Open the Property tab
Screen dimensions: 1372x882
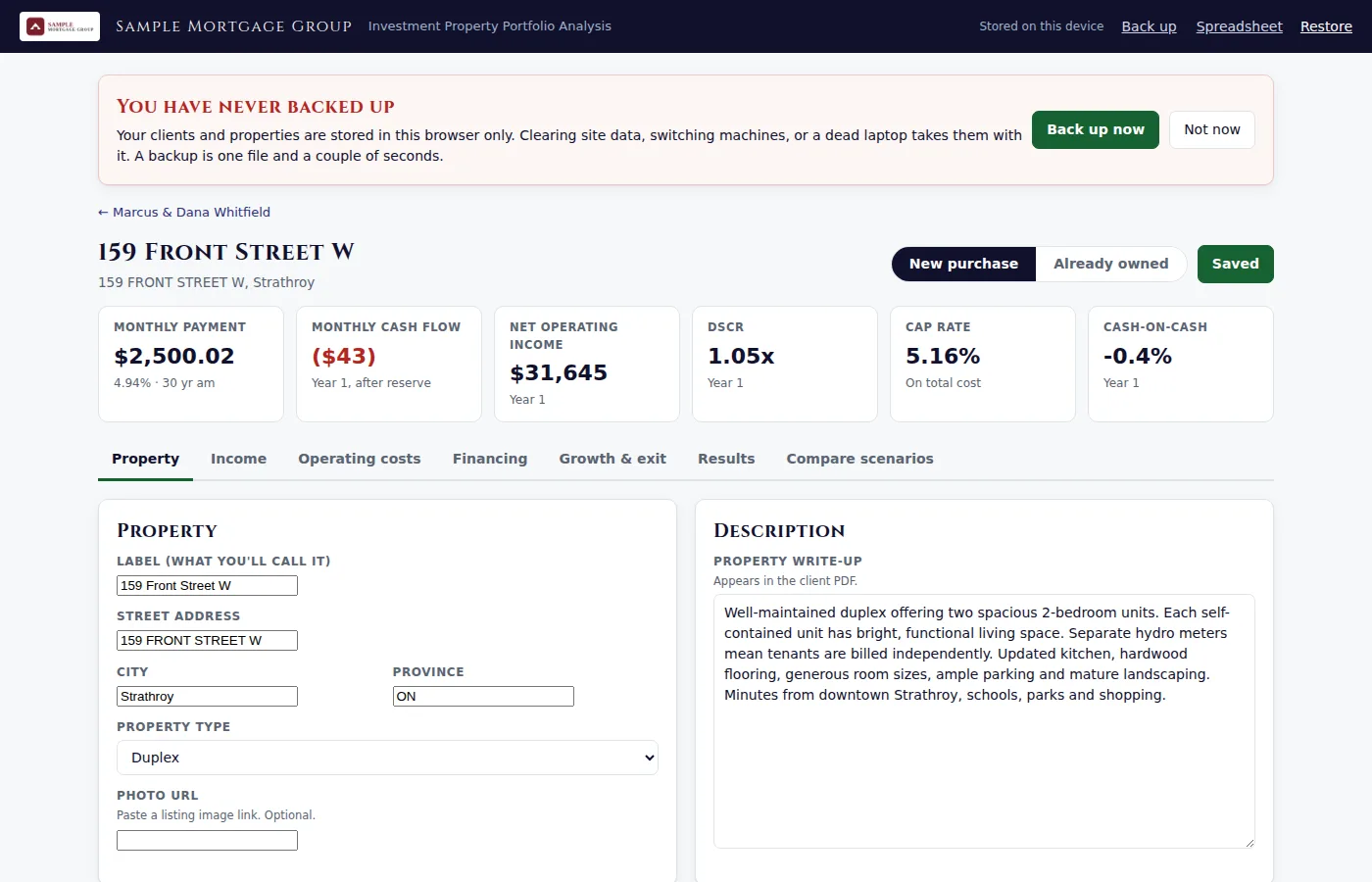click(x=145, y=459)
